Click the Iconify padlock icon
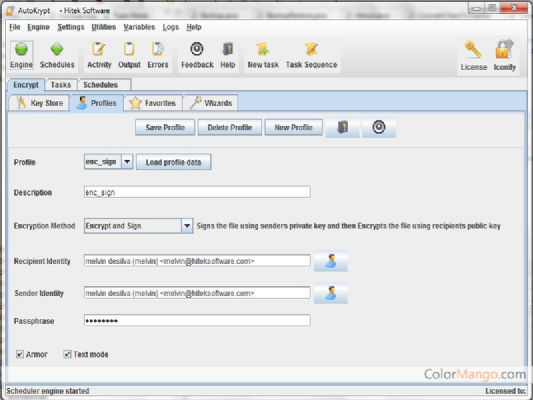The image size is (533, 400). (x=504, y=56)
